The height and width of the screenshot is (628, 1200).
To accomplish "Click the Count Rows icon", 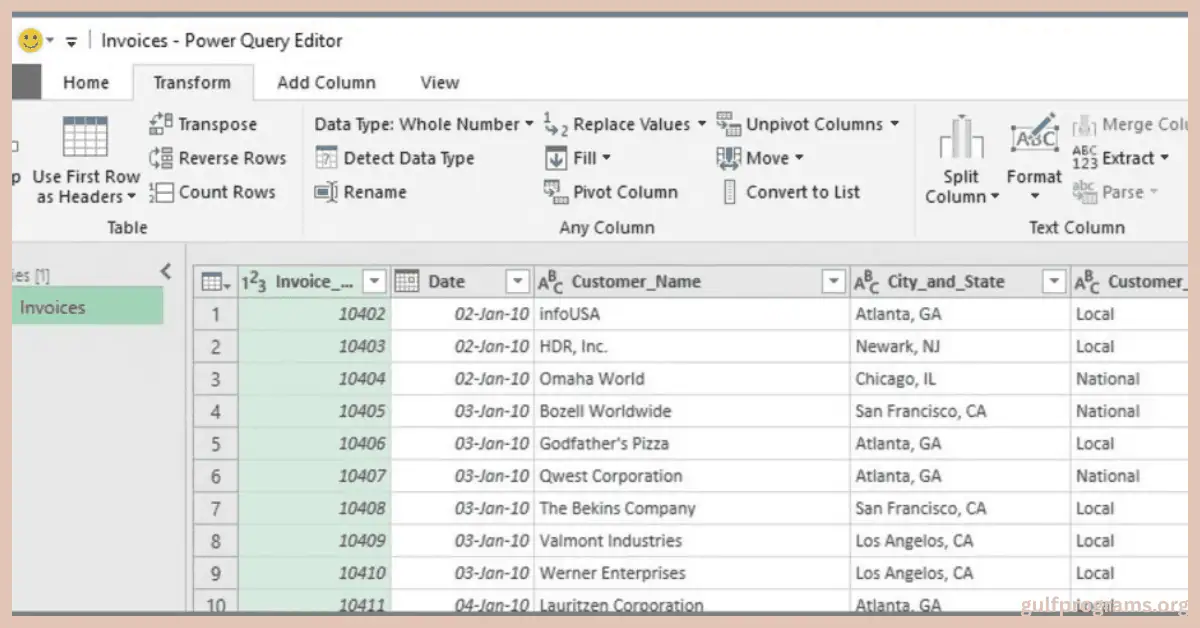I will (161, 192).
